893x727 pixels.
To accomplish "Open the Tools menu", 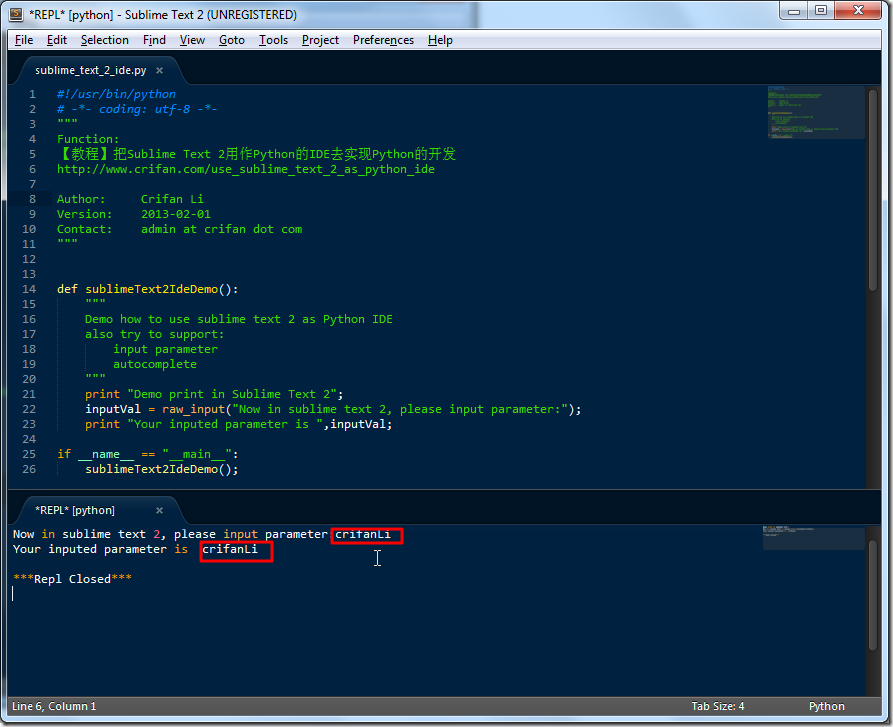I will (x=273, y=40).
